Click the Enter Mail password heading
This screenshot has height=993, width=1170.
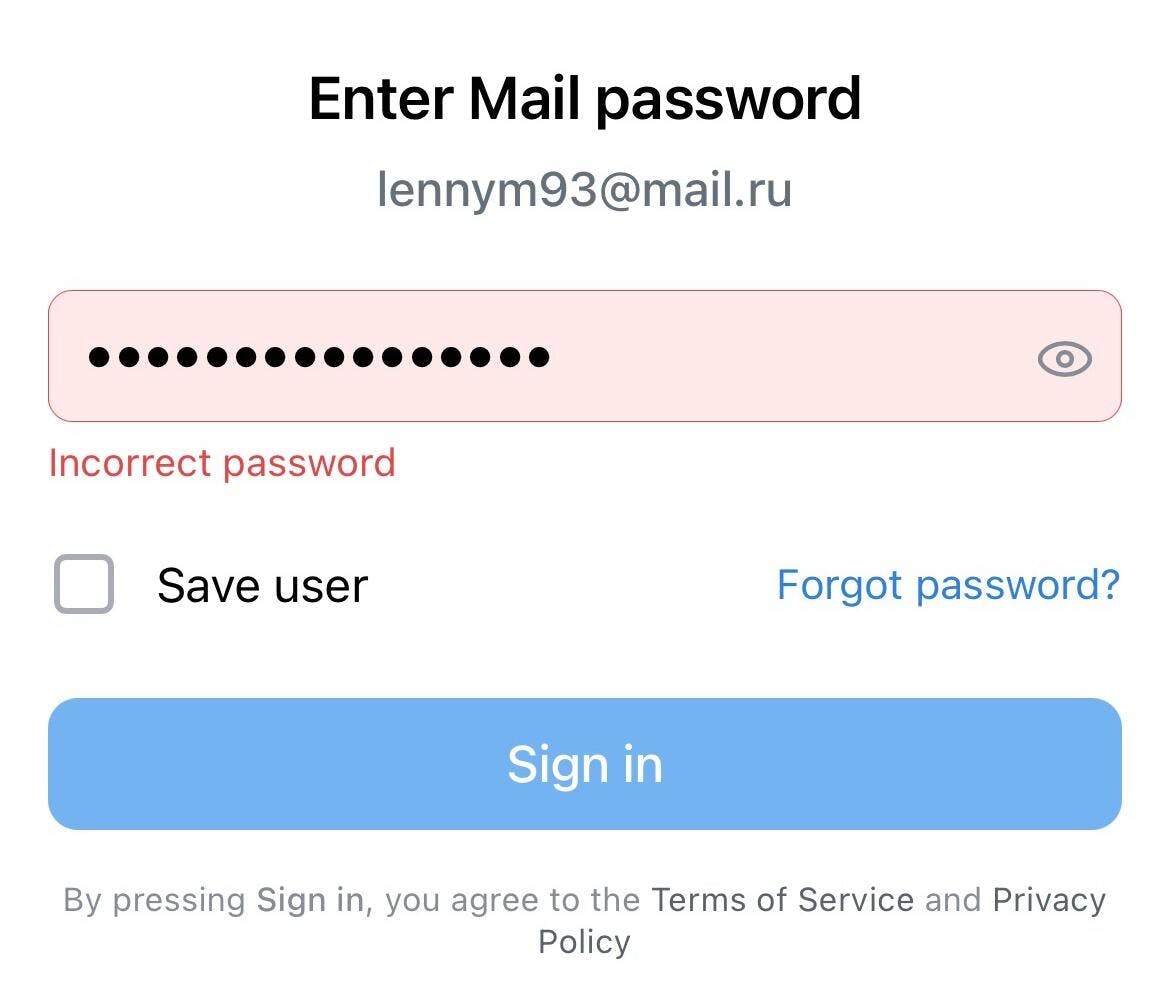[x=584, y=98]
